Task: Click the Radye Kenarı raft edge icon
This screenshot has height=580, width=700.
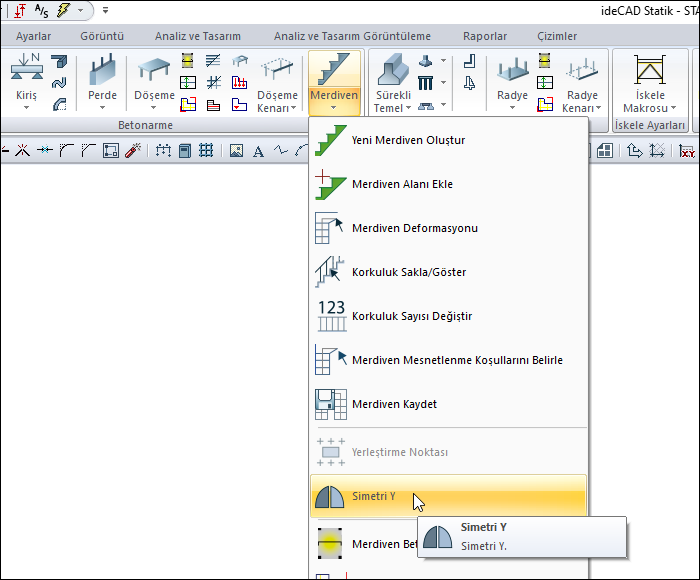Action: [x=582, y=70]
